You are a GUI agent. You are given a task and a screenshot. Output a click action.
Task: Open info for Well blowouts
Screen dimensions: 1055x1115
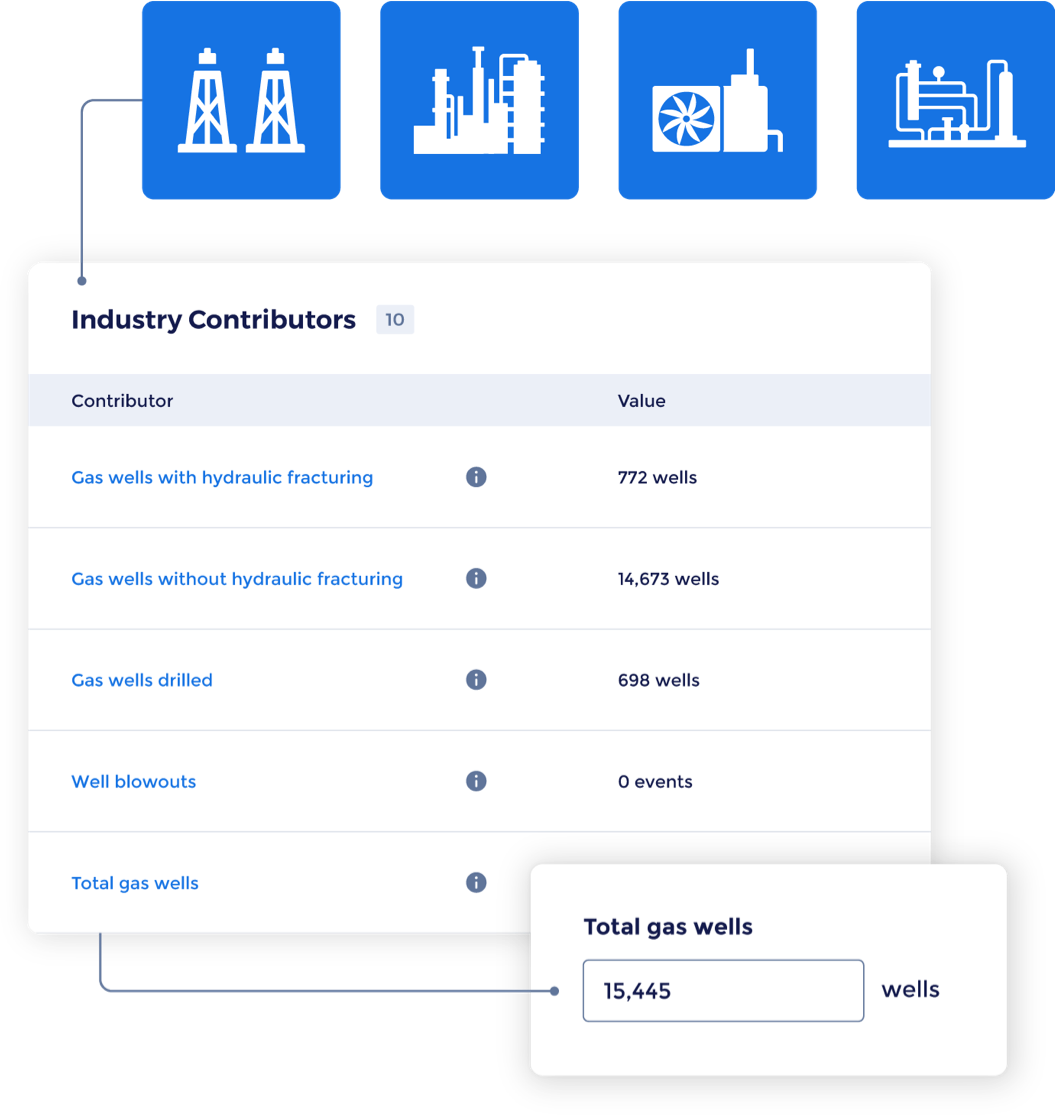point(476,781)
